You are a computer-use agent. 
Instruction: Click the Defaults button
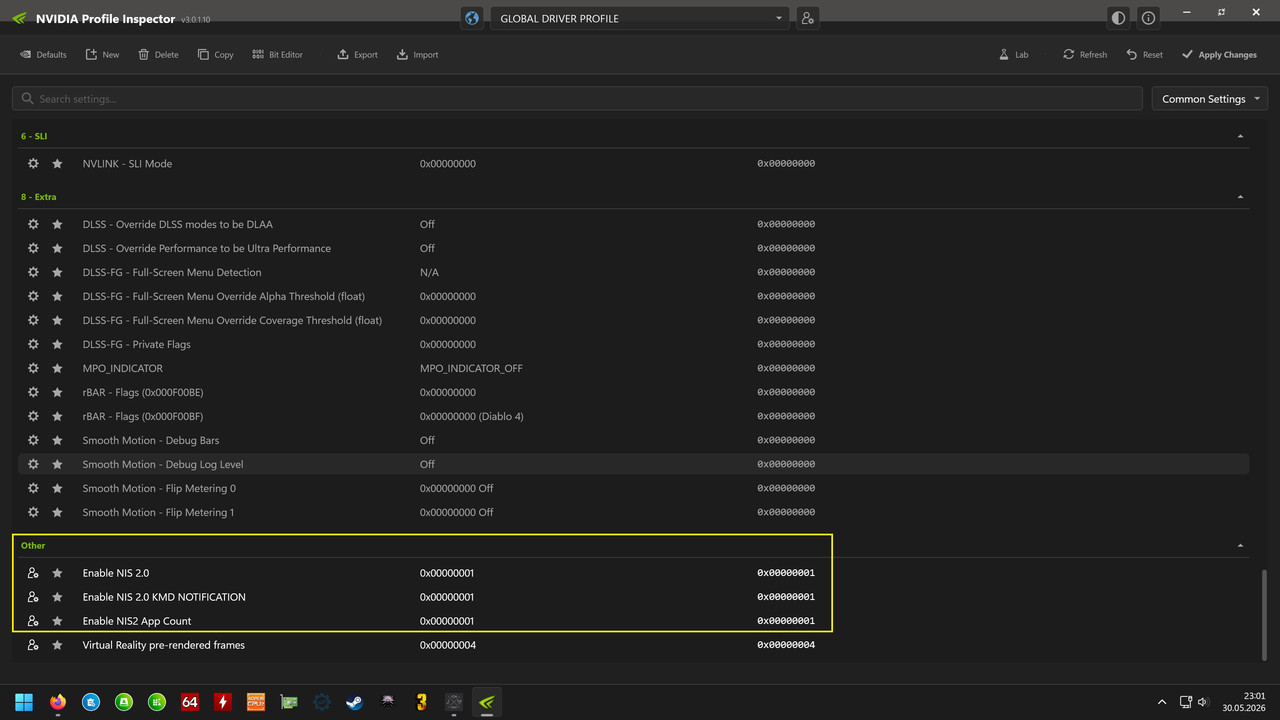[43, 55]
